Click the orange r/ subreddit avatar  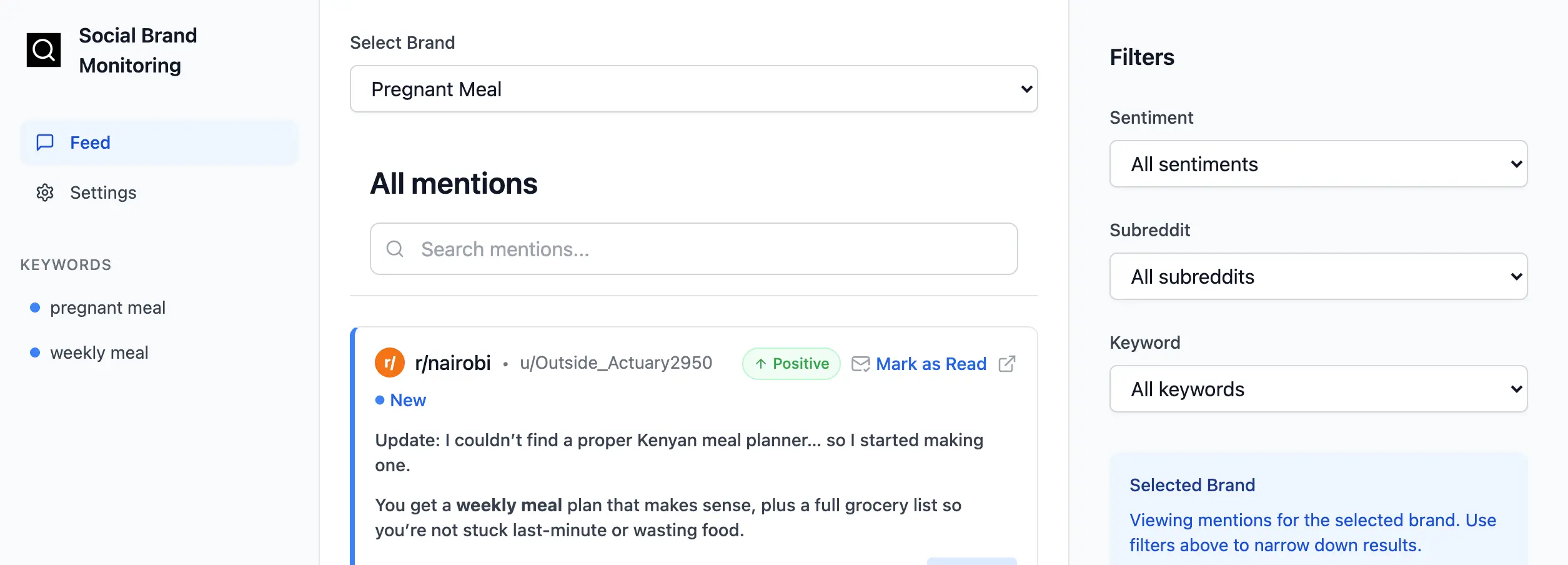pyautogui.click(x=390, y=362)
